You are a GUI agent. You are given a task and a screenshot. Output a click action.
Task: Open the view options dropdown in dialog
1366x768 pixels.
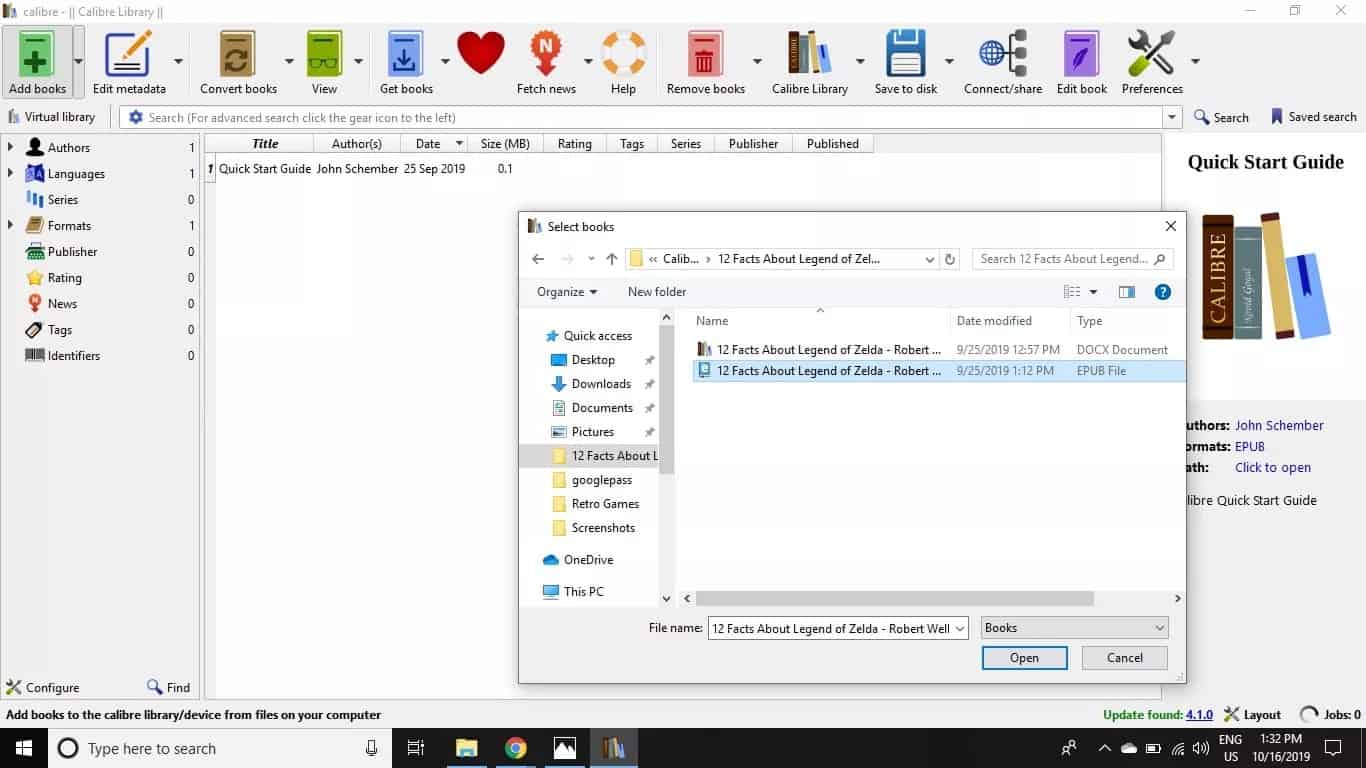point(1093,292)
